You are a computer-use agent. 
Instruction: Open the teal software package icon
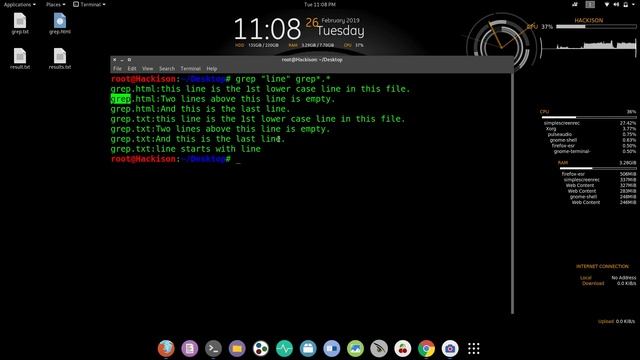coord(308,349)
